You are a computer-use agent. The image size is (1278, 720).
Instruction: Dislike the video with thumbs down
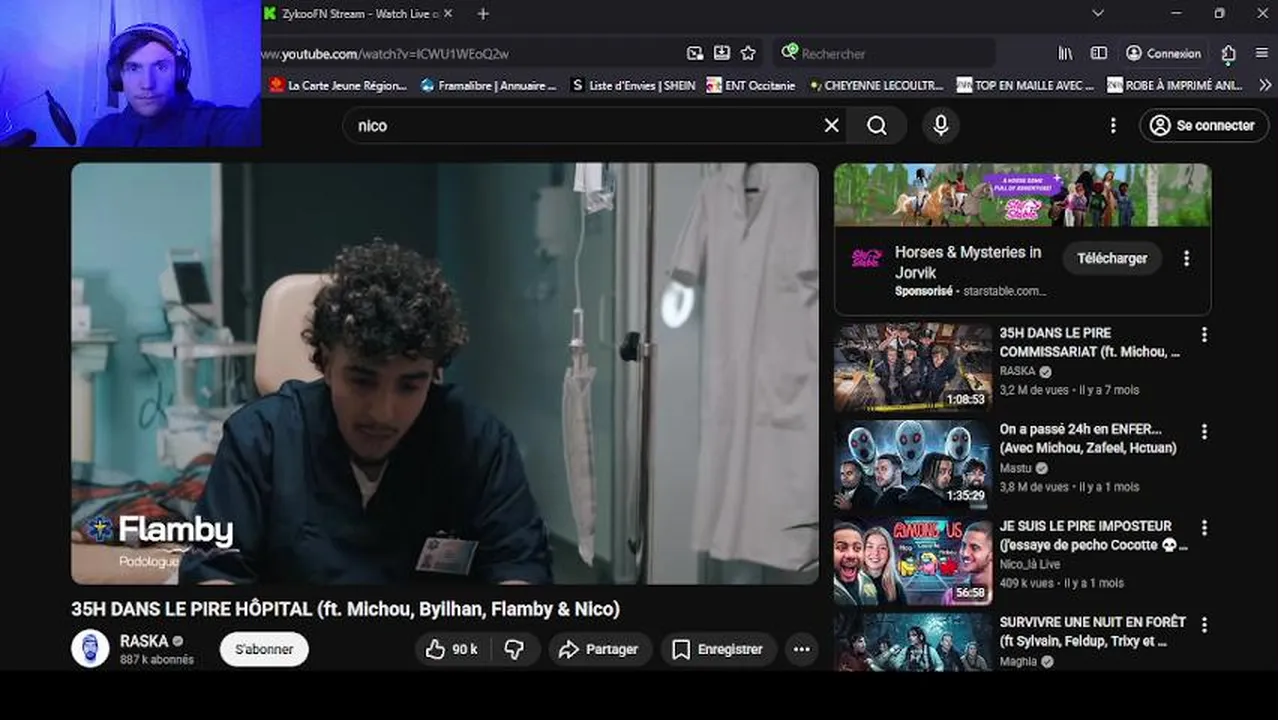(x=514, y=649)
